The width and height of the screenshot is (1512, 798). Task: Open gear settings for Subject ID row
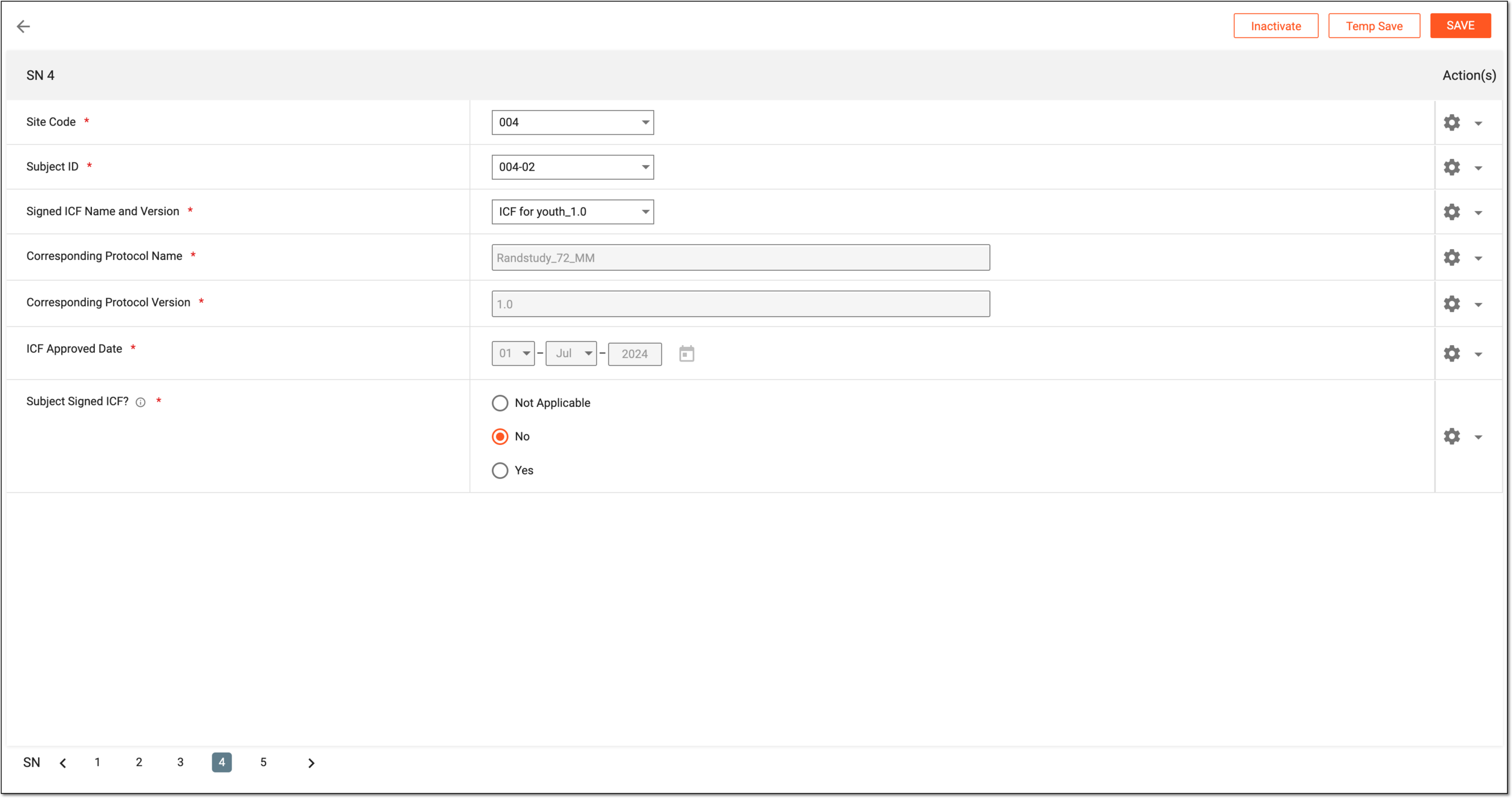(x=1452, y=167)
